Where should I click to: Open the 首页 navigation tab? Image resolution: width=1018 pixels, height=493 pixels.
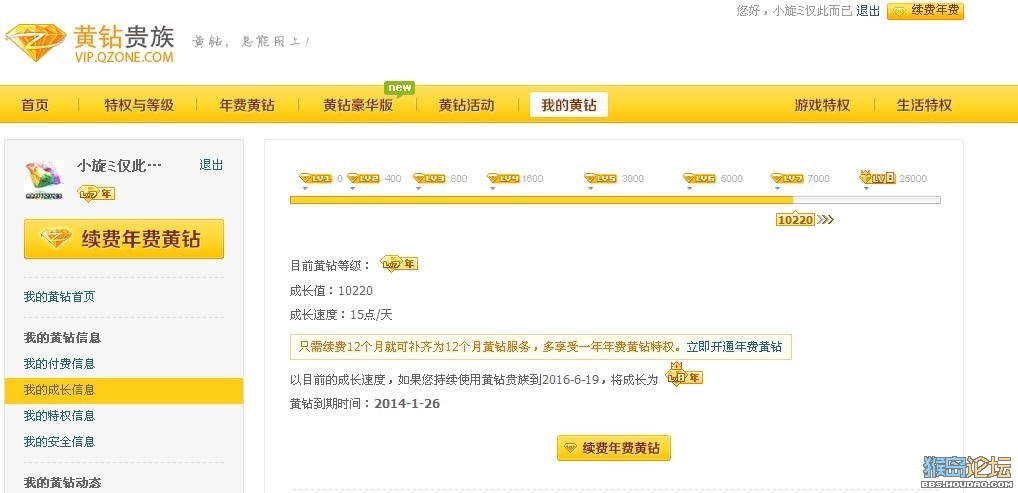click(35, 105)
